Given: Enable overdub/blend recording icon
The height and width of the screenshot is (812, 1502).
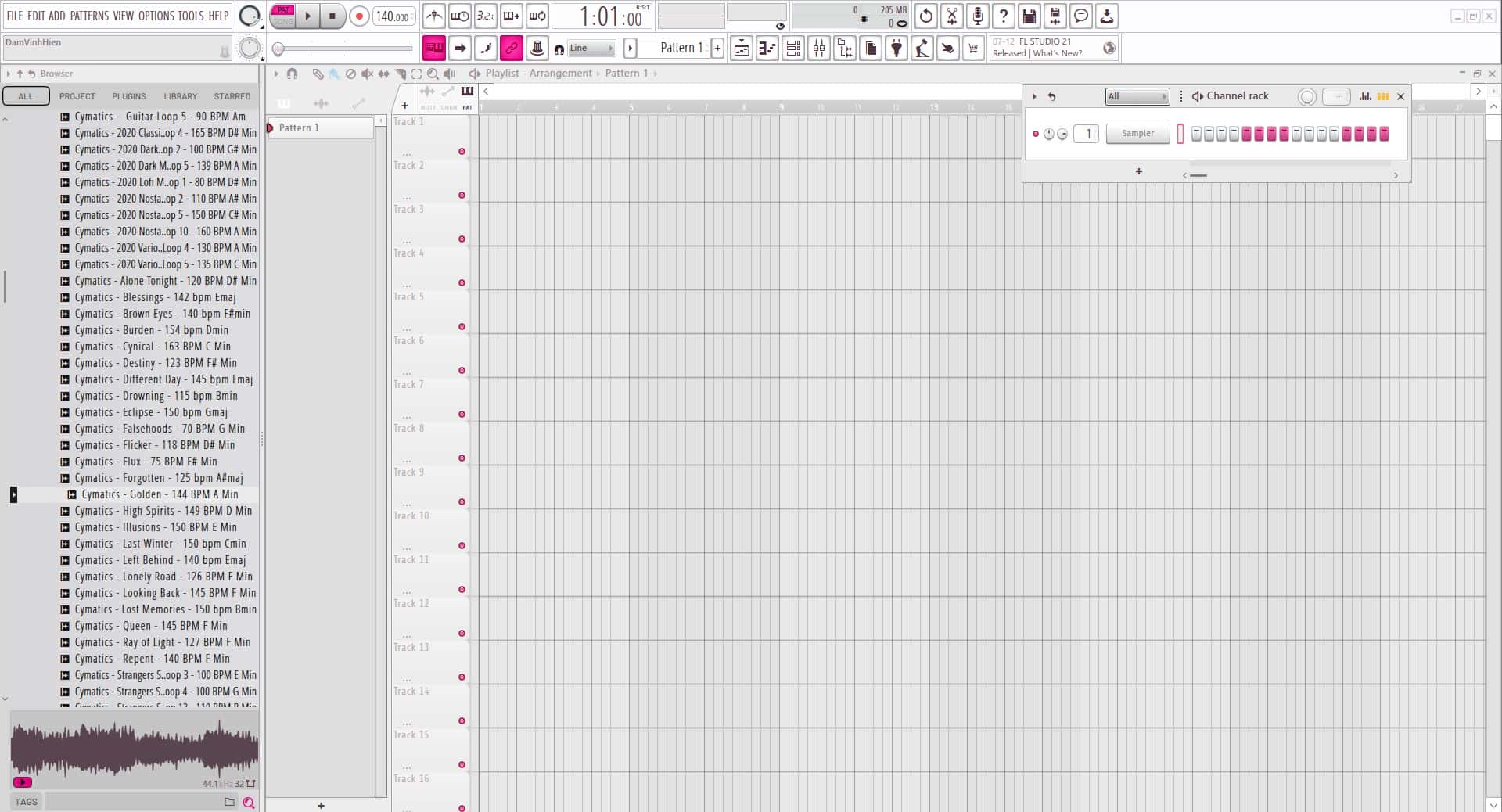Looking at the screenshot, I should tap(512, 16).
